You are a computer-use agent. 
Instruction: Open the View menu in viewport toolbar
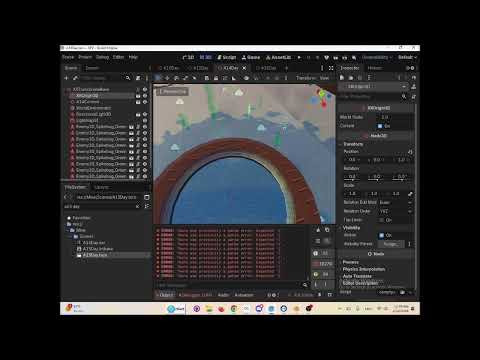click(324, 78)
